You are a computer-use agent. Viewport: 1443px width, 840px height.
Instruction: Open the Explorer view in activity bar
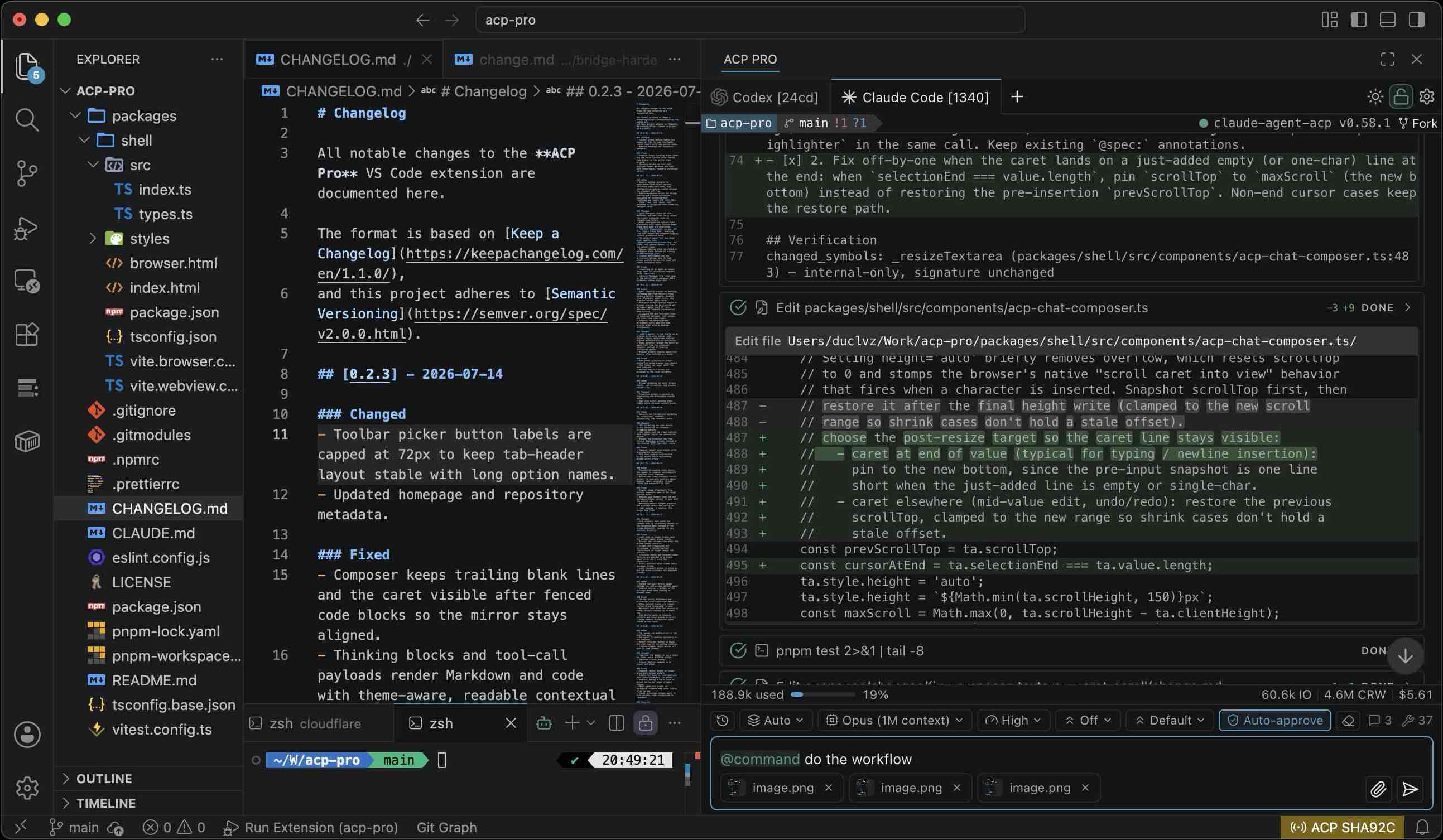pyautogui.click(x=27, y=66)
